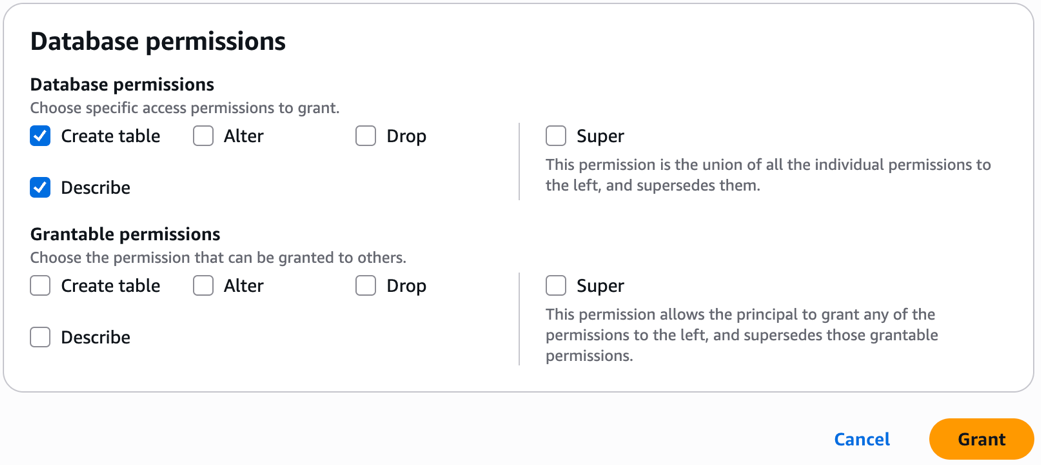The image size is (1041, 465).
Task: Click the 'Alter' label text in Grantable permissions
Action: (243, 286)
